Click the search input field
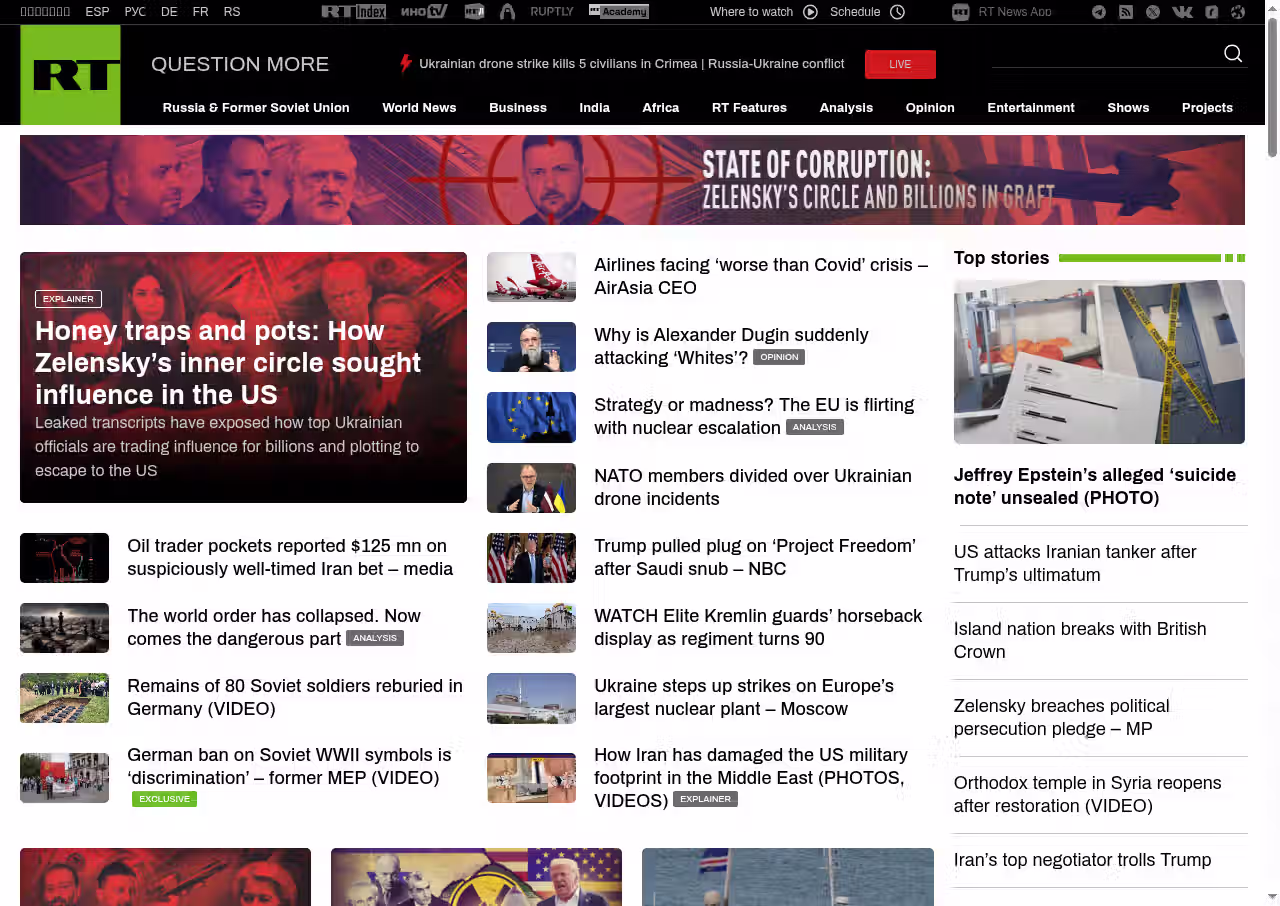Screen dimensions: 1280x906 (1105, 54)
